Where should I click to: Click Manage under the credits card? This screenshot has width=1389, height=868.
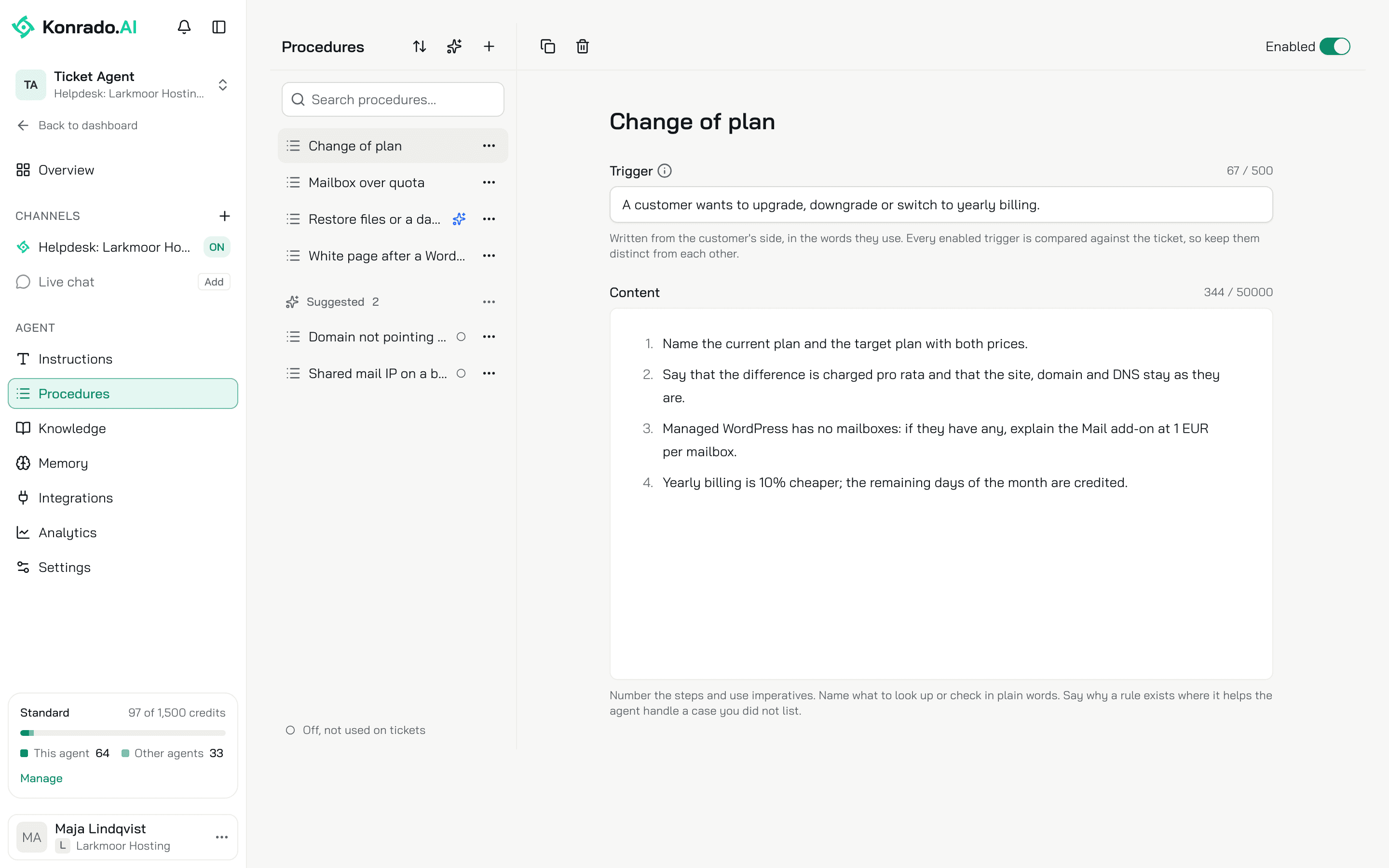[41, 778]
